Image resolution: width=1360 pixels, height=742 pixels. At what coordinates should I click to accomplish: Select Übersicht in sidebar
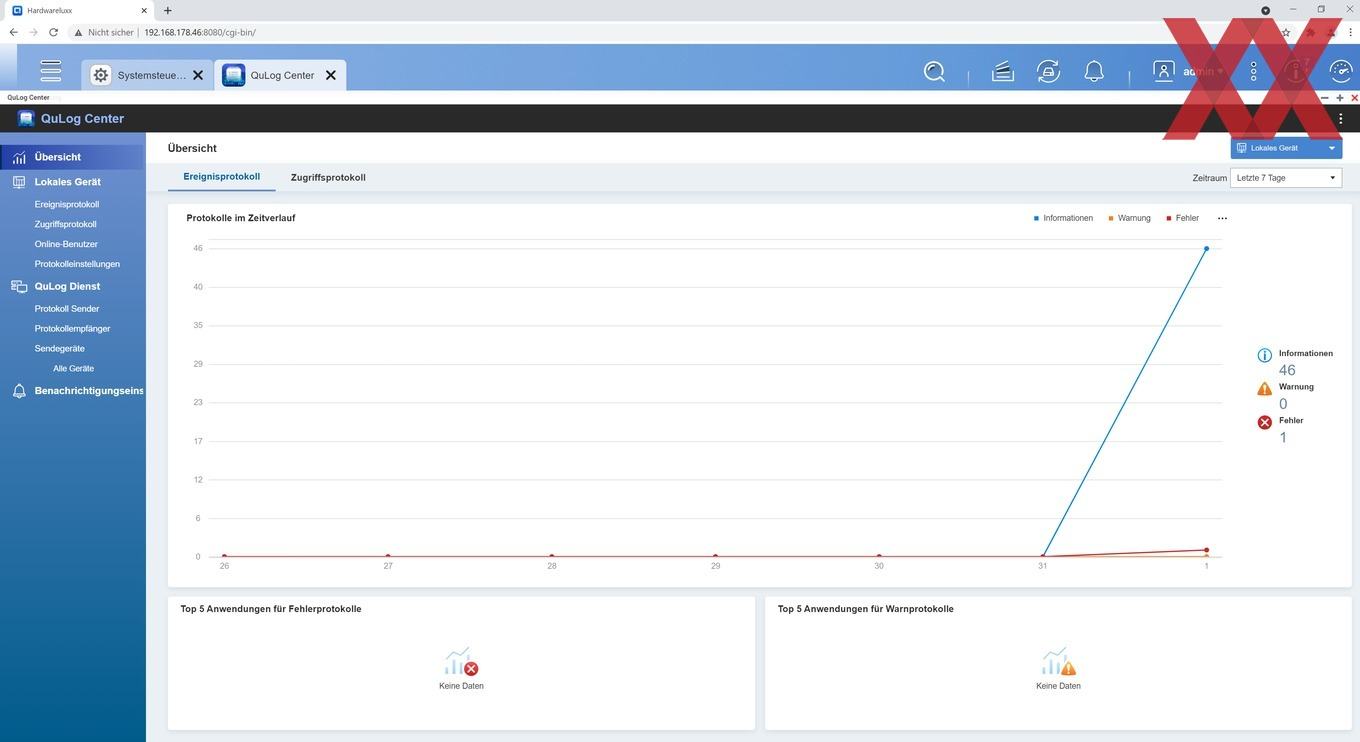coord(73,157)
